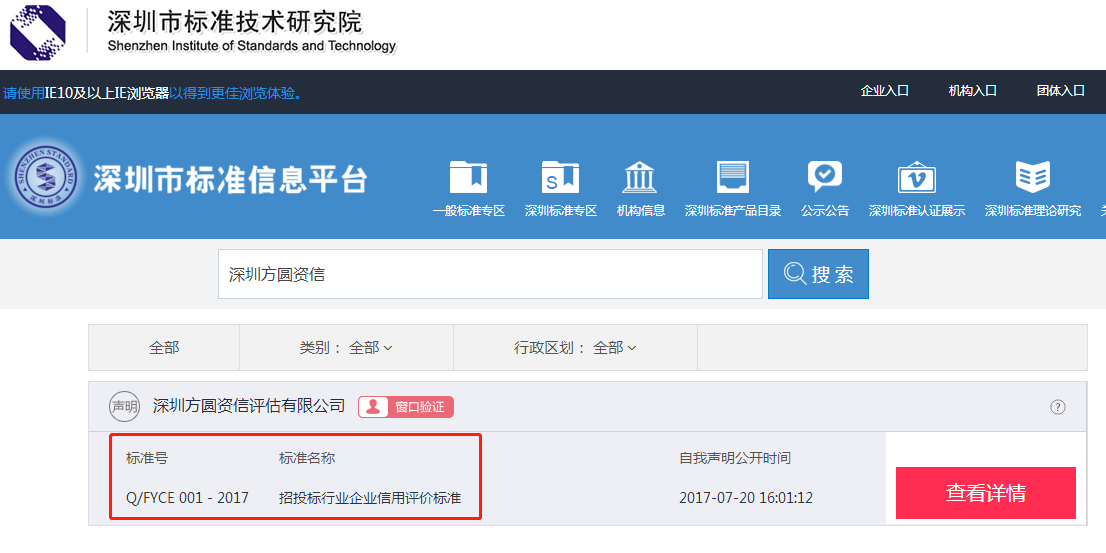Click the question mark help icon
The height and width of the screenshot is (553, 1106).
[1058, 407]
